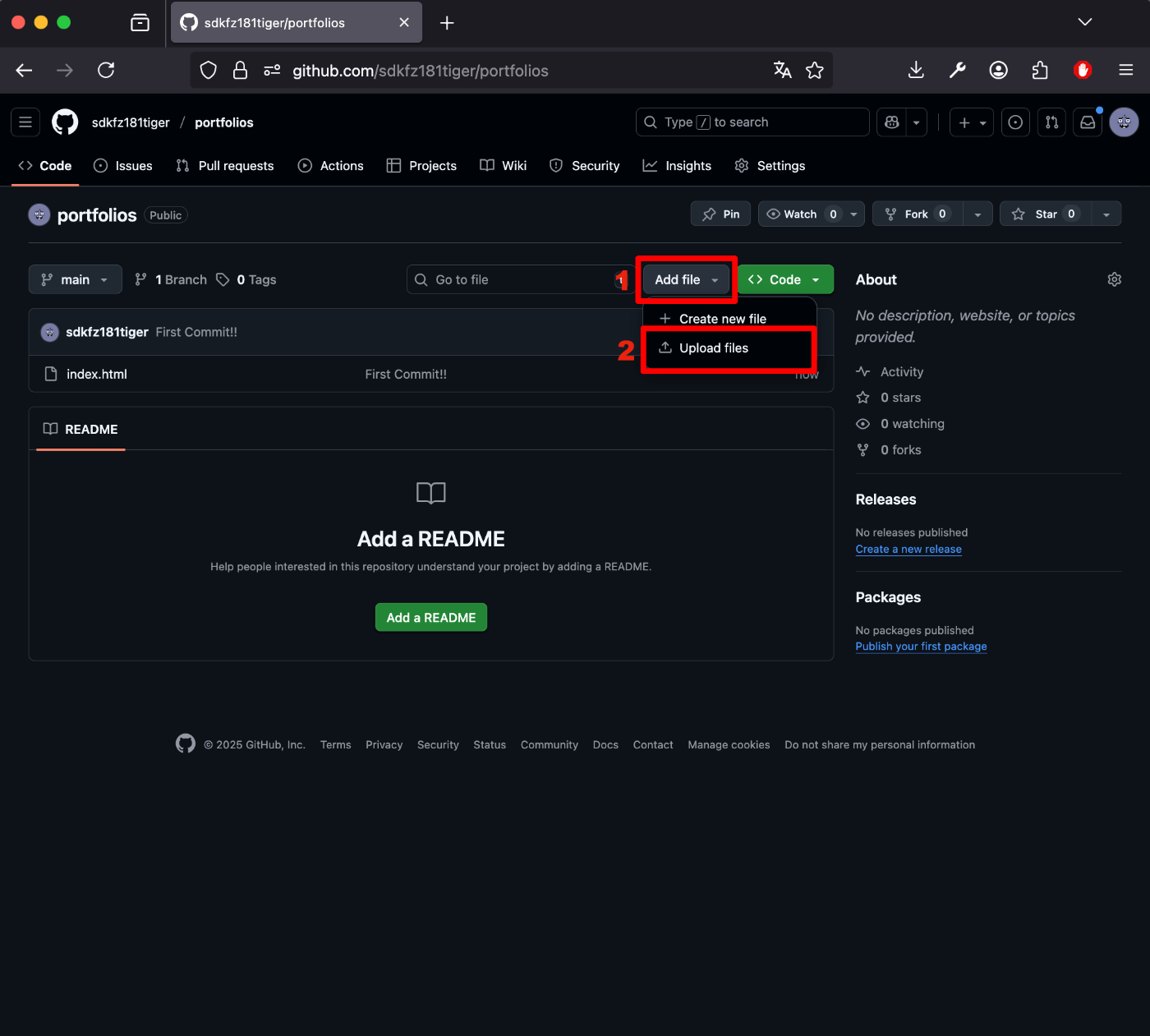Switch to the Wiki tab
1150x1036 pixels.
[504, 166]
